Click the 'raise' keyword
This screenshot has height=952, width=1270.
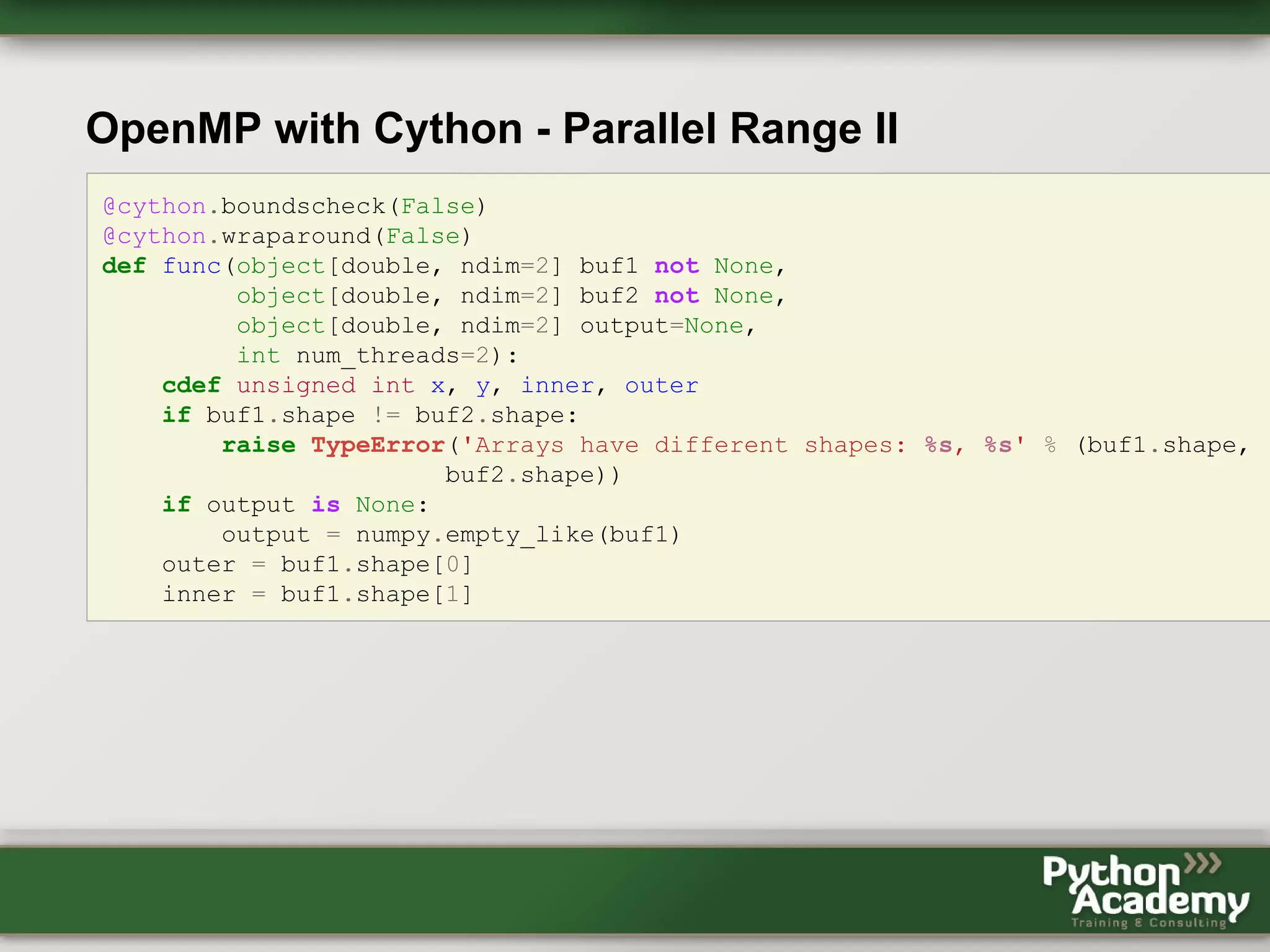coord(259,444)
